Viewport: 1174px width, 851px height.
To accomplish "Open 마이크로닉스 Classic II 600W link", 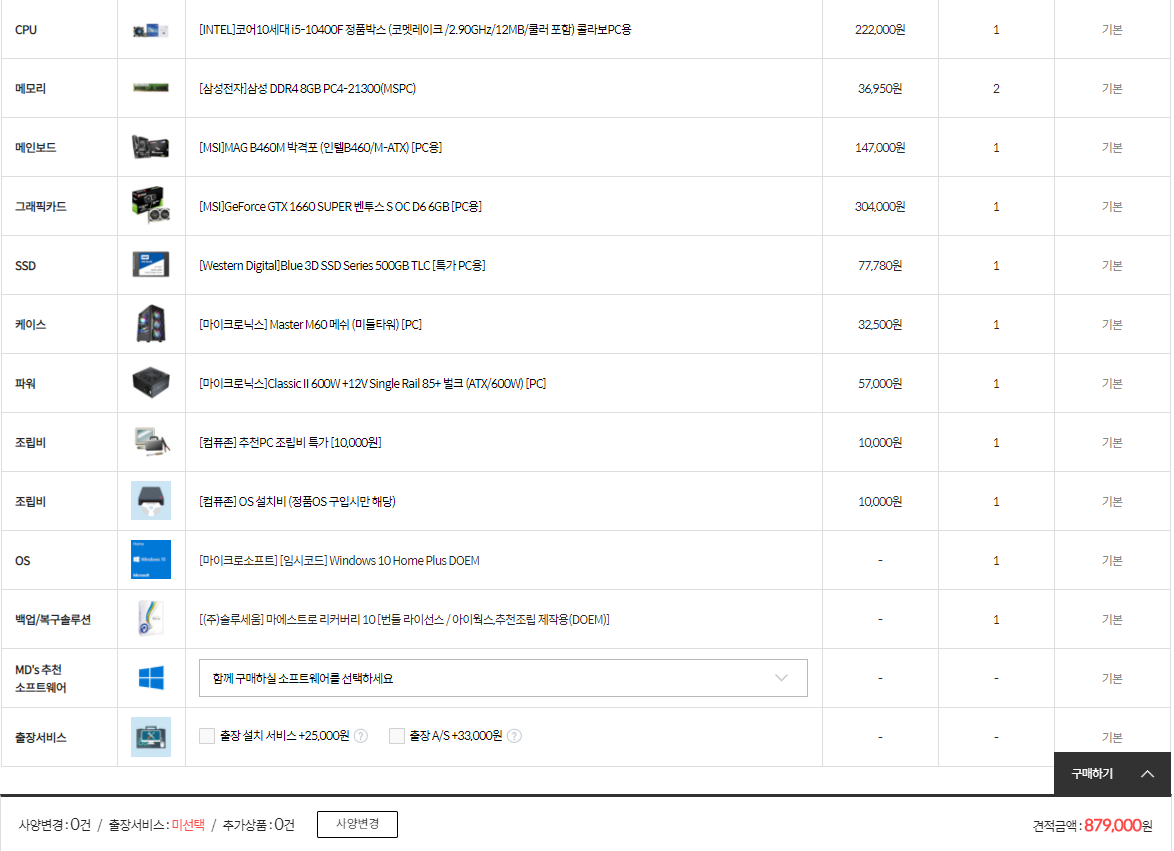I will click(x=372, y=384).
